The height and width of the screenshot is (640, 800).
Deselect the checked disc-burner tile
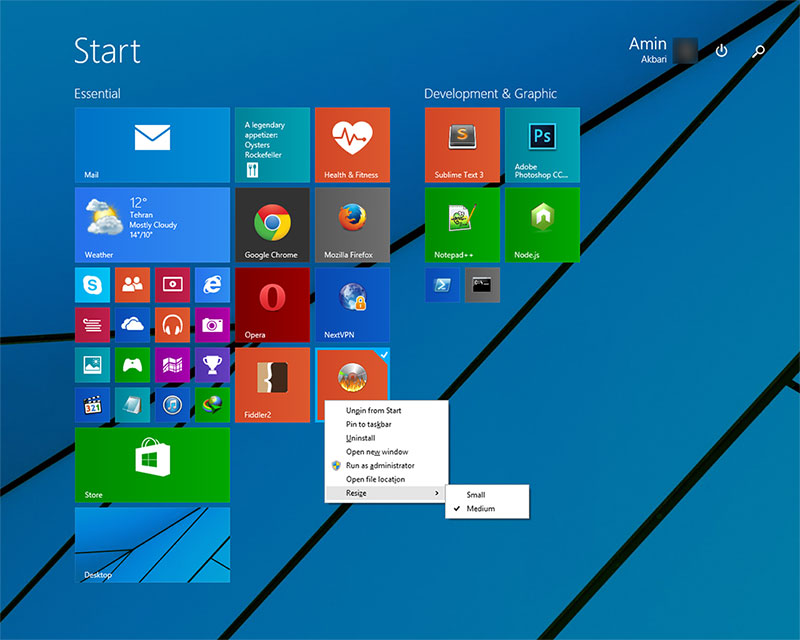click(353, 374)
